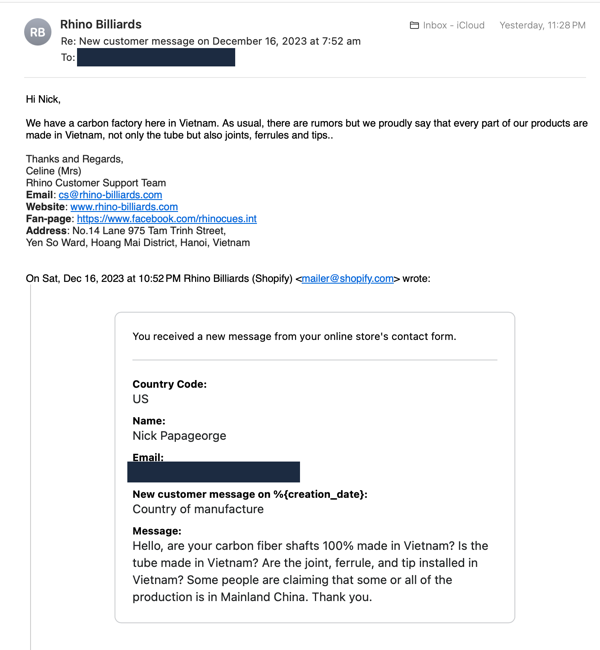
Task: Click the "Hi Nick," greeting line
Action: (x=43, y=99)
